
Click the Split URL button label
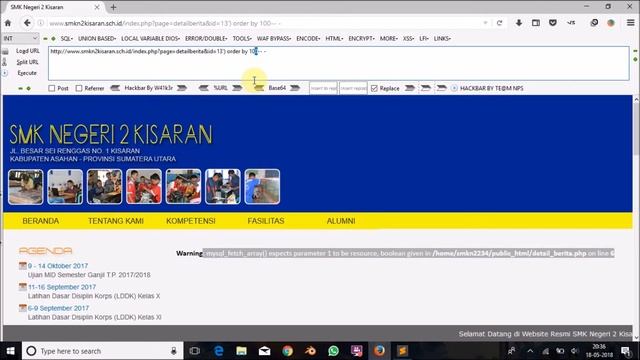(27, 62)
